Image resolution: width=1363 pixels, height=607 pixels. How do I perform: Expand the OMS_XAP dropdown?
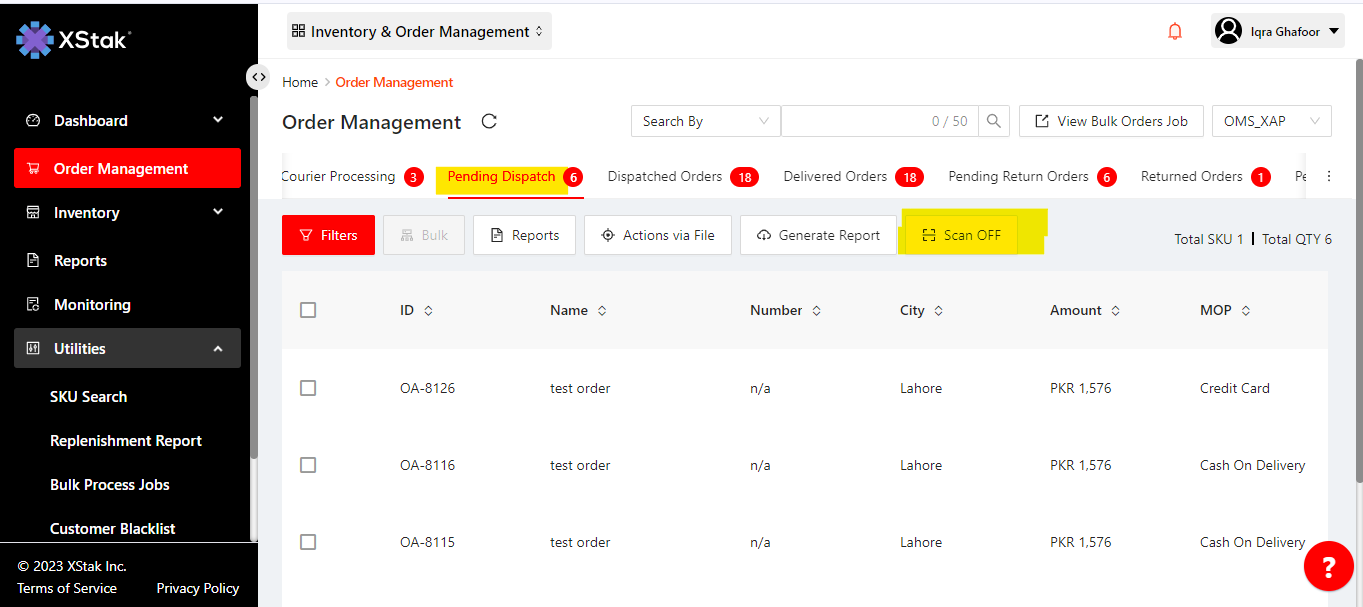click(1271, 121)
